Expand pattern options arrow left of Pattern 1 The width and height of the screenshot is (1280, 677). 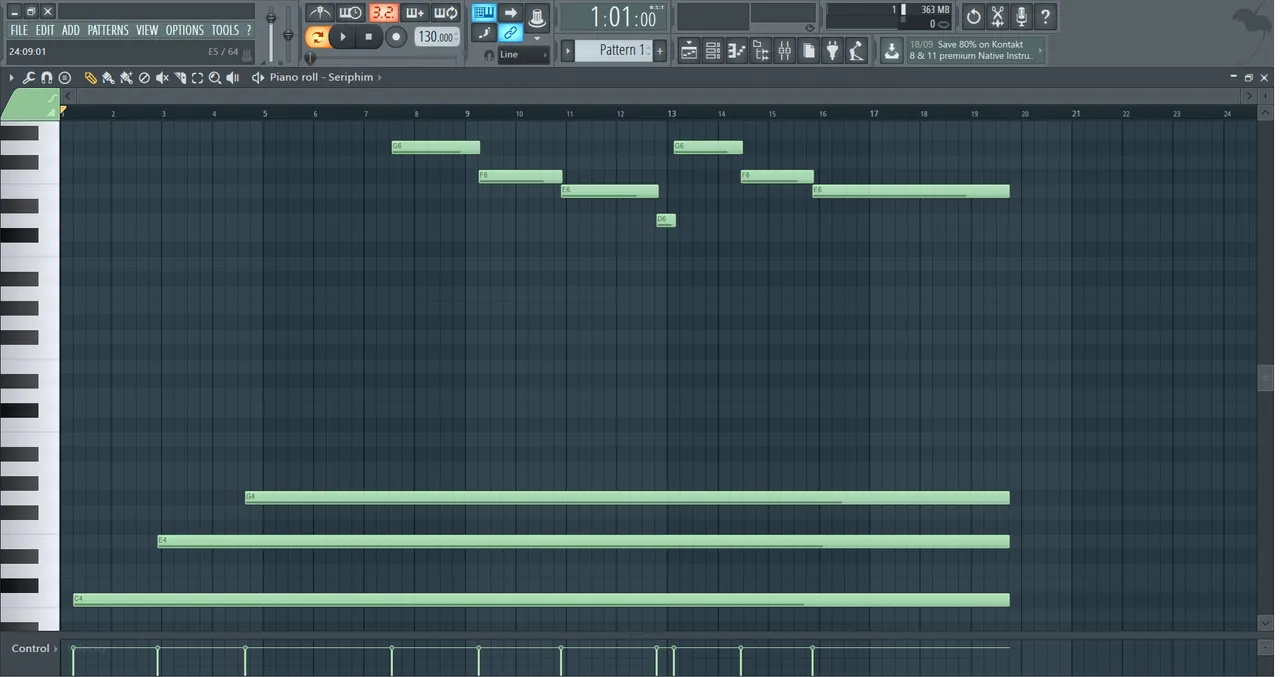pyautogui.click(x=568, y=50)
